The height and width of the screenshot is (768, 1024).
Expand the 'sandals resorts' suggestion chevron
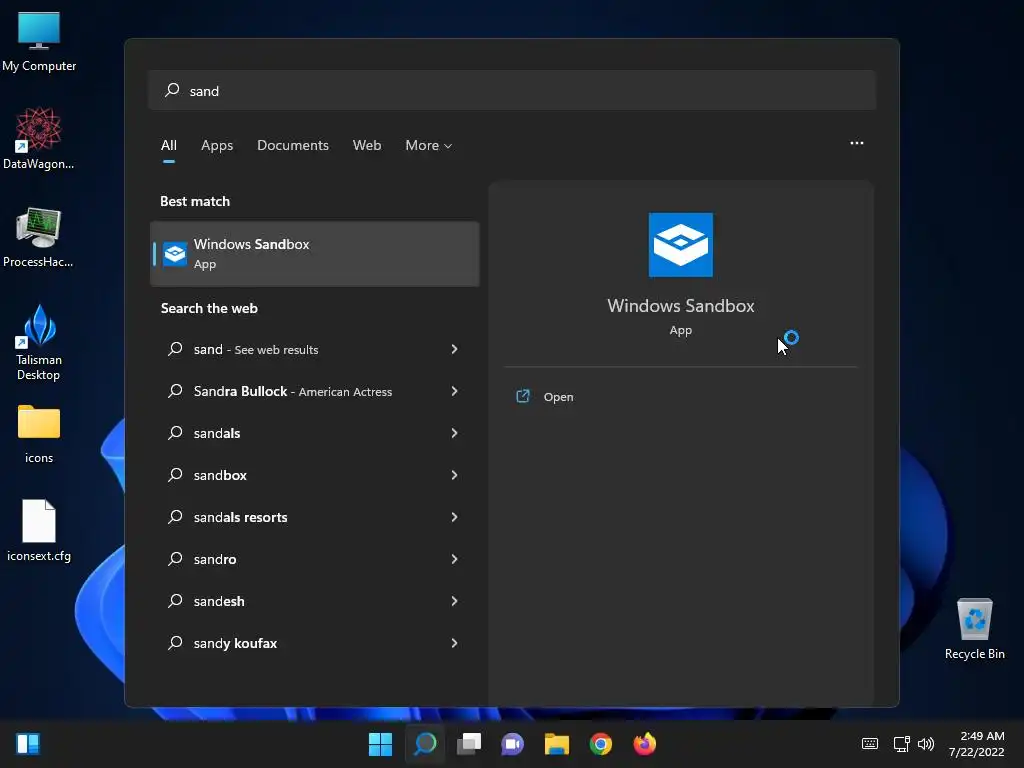click(x=454, y=517)
